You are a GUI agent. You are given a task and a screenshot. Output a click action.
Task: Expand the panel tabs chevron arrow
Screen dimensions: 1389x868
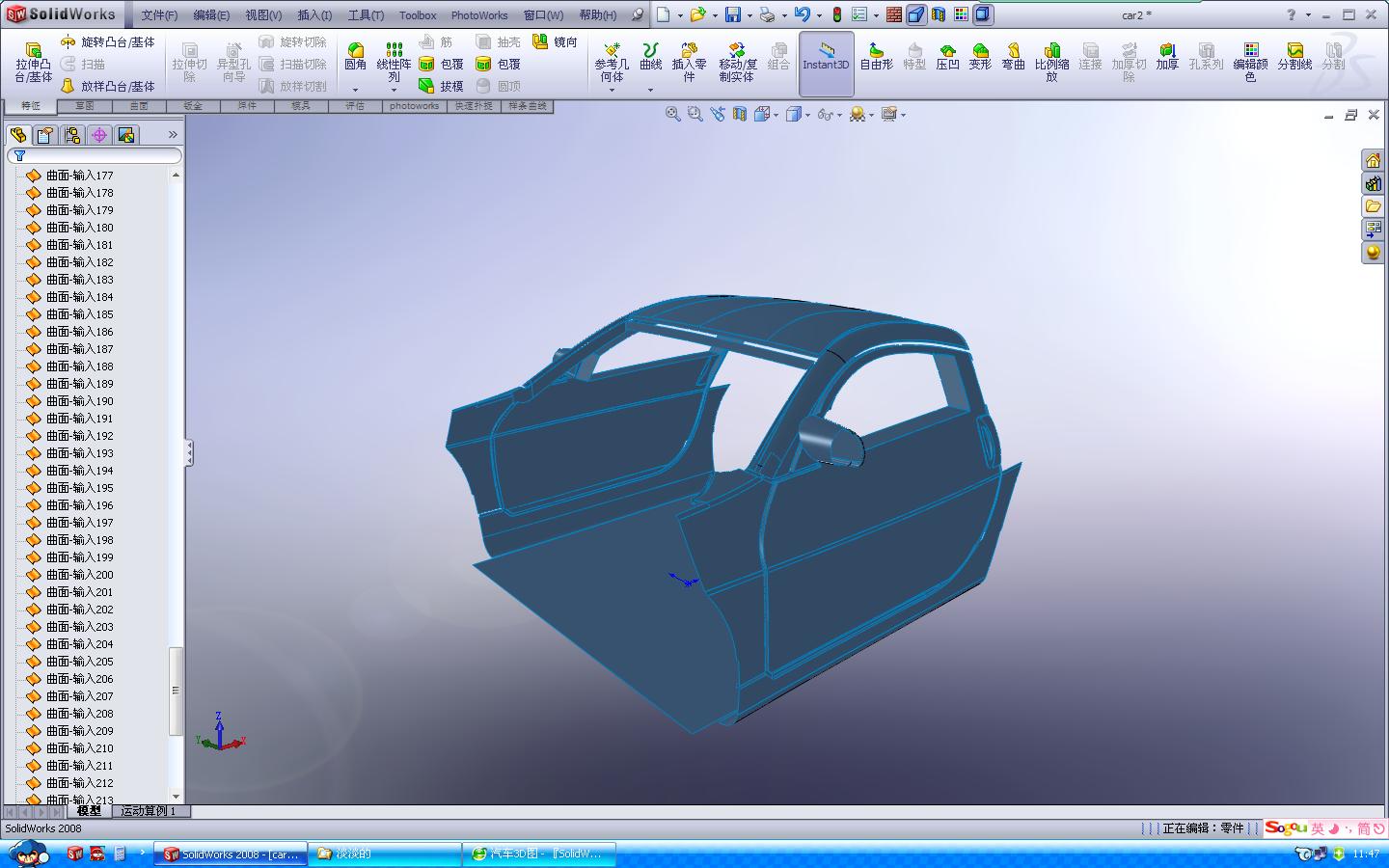pyautogui.click(x=173, y=134)
